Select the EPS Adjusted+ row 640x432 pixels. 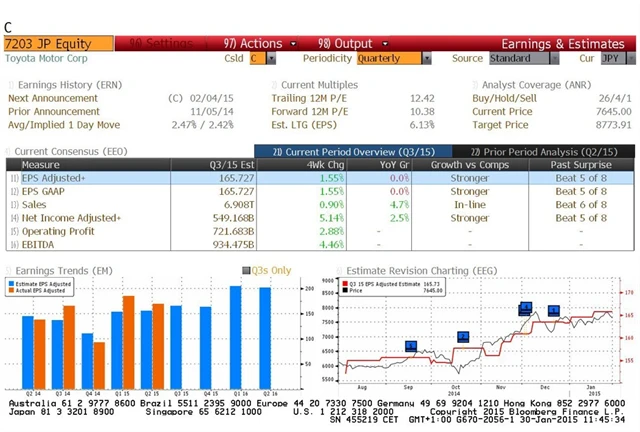[x=320, y=178]
